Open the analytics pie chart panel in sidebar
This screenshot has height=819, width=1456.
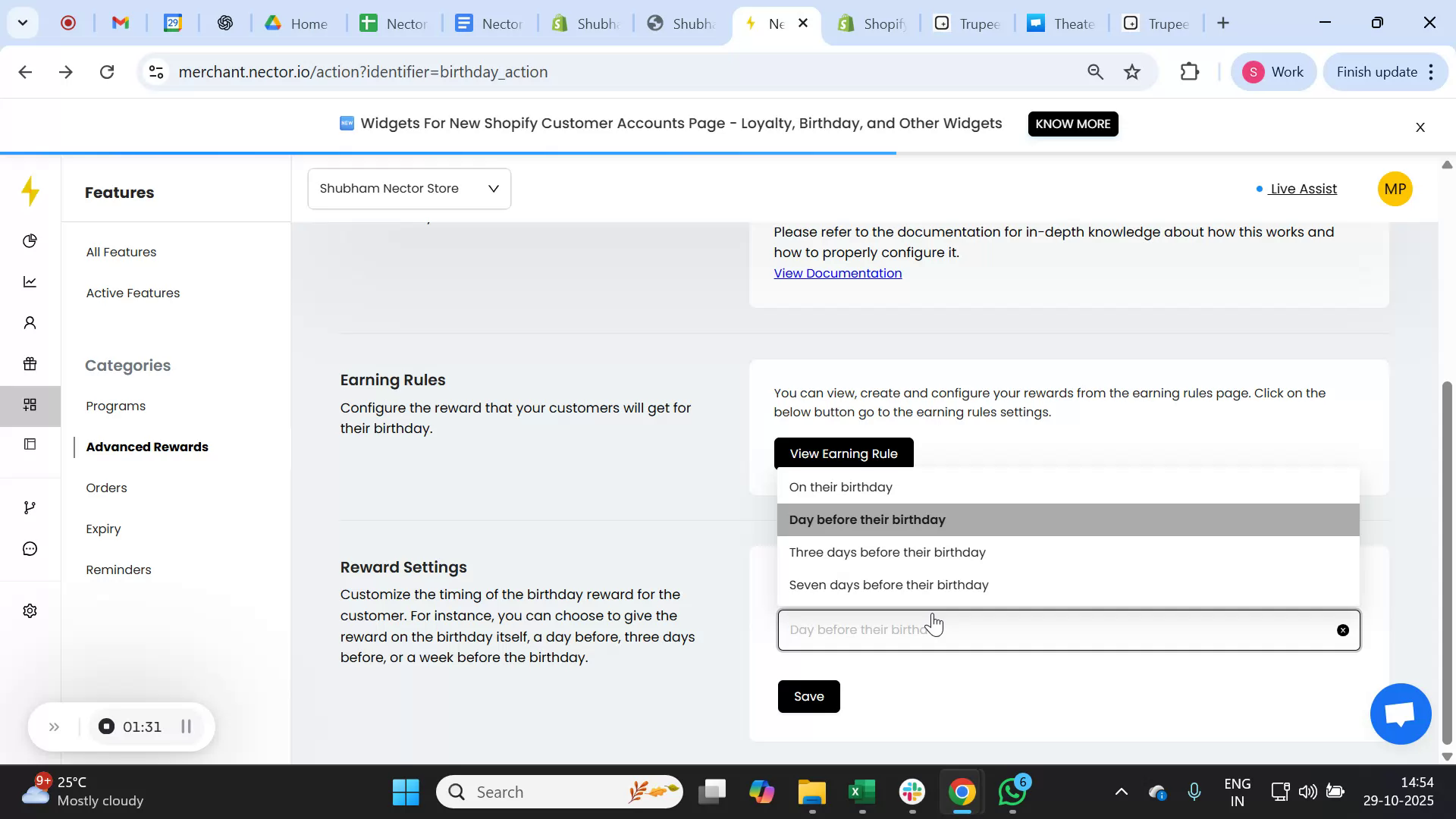pyautogui.click(x=30, y=241)
